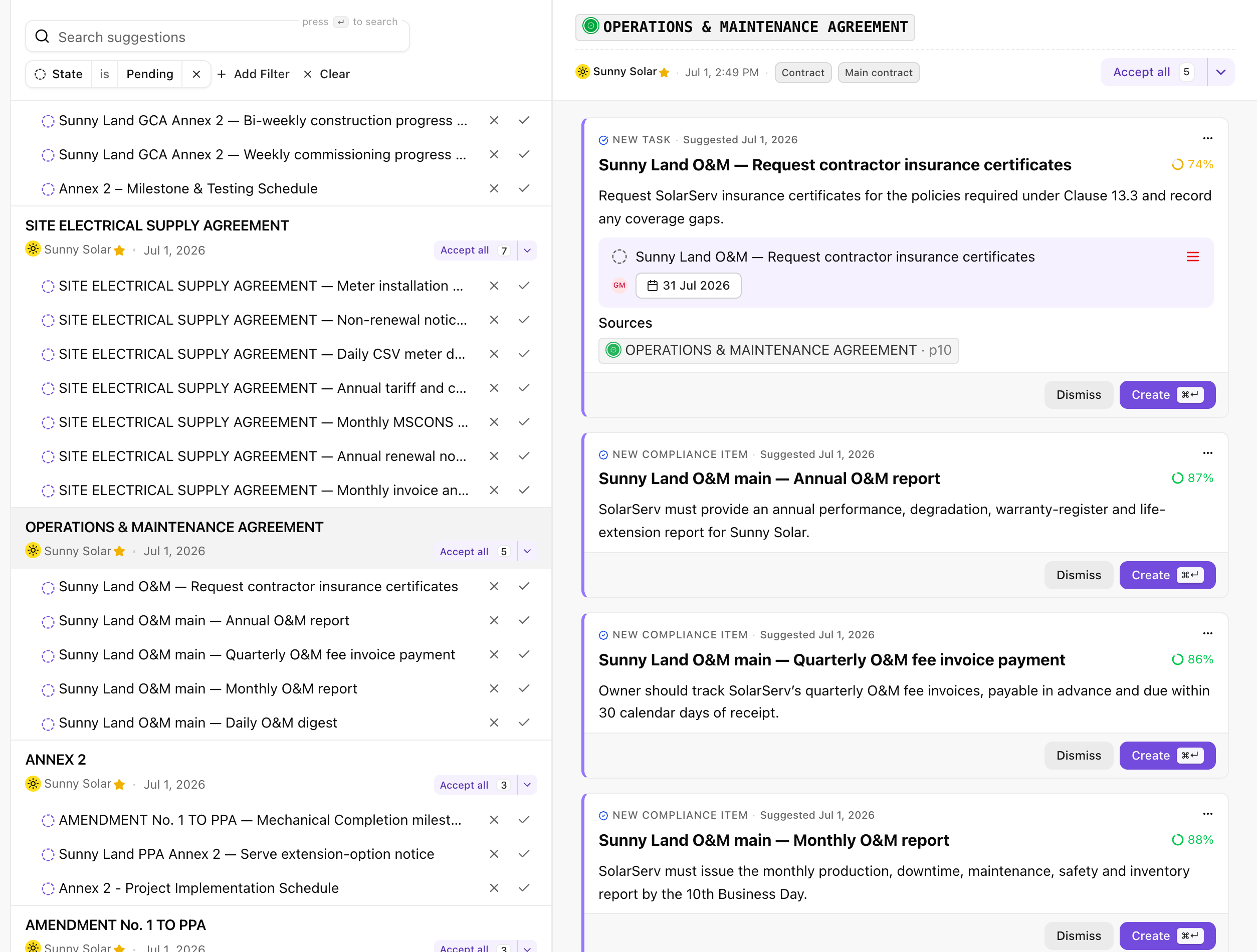Screen dimensions: 1257x952
Task: Accept the Weekly commissioning progress suggestion
Action: click(x=524, y=154)
